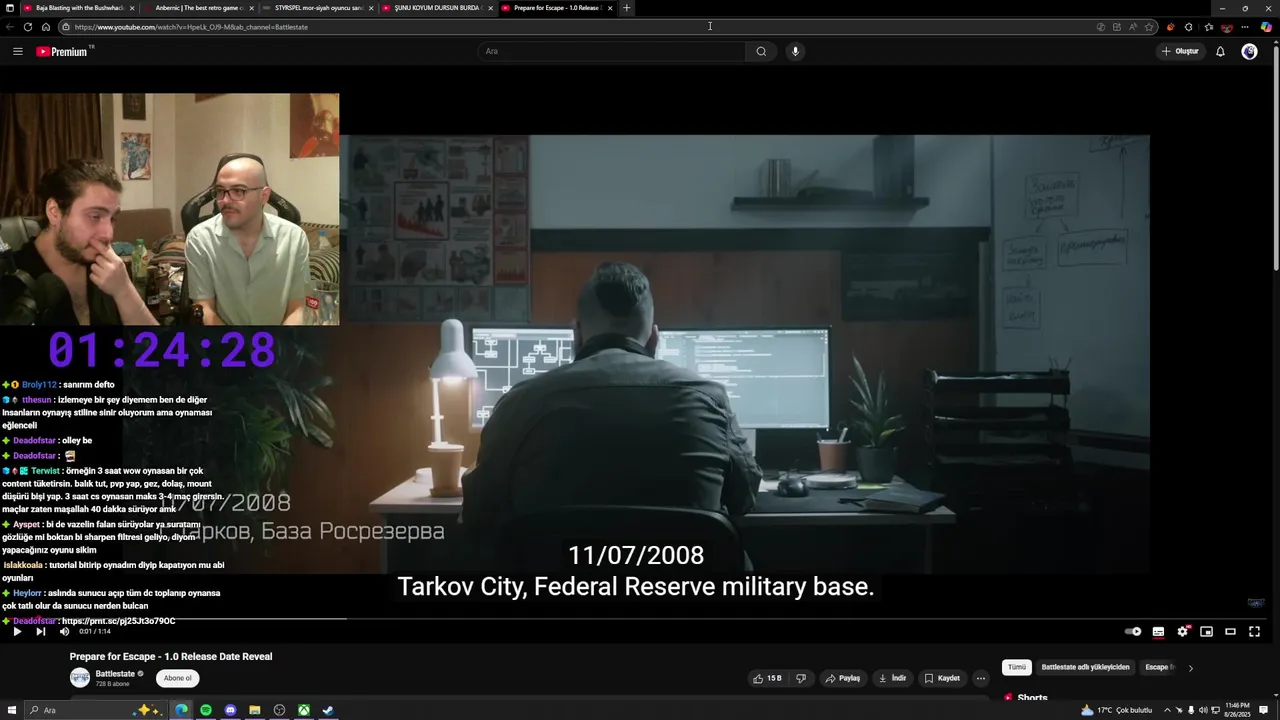Open the read aloud icon in address bar

coord(1133,27)
